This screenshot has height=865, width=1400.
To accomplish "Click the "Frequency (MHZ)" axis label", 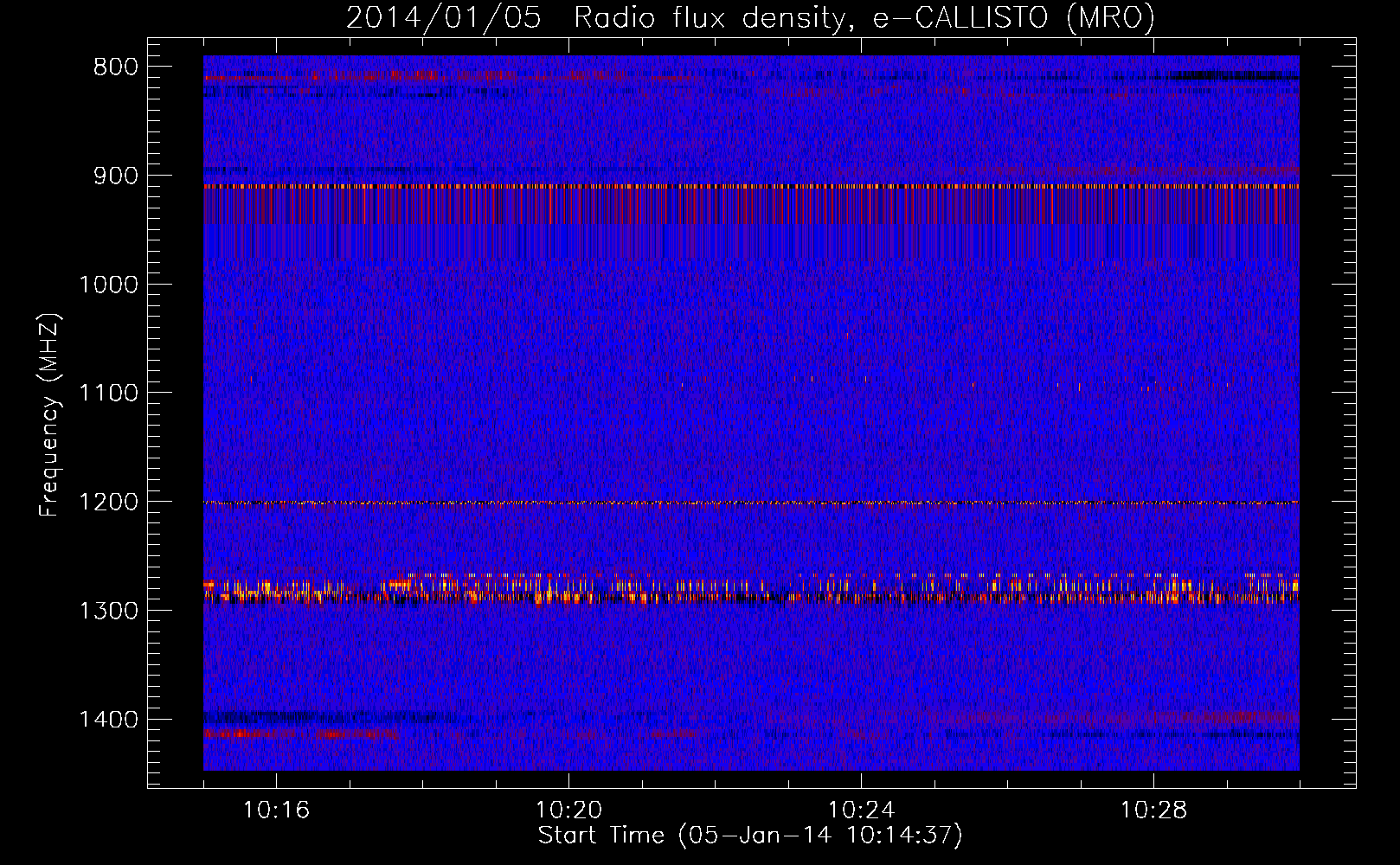I will click(49, 415).
